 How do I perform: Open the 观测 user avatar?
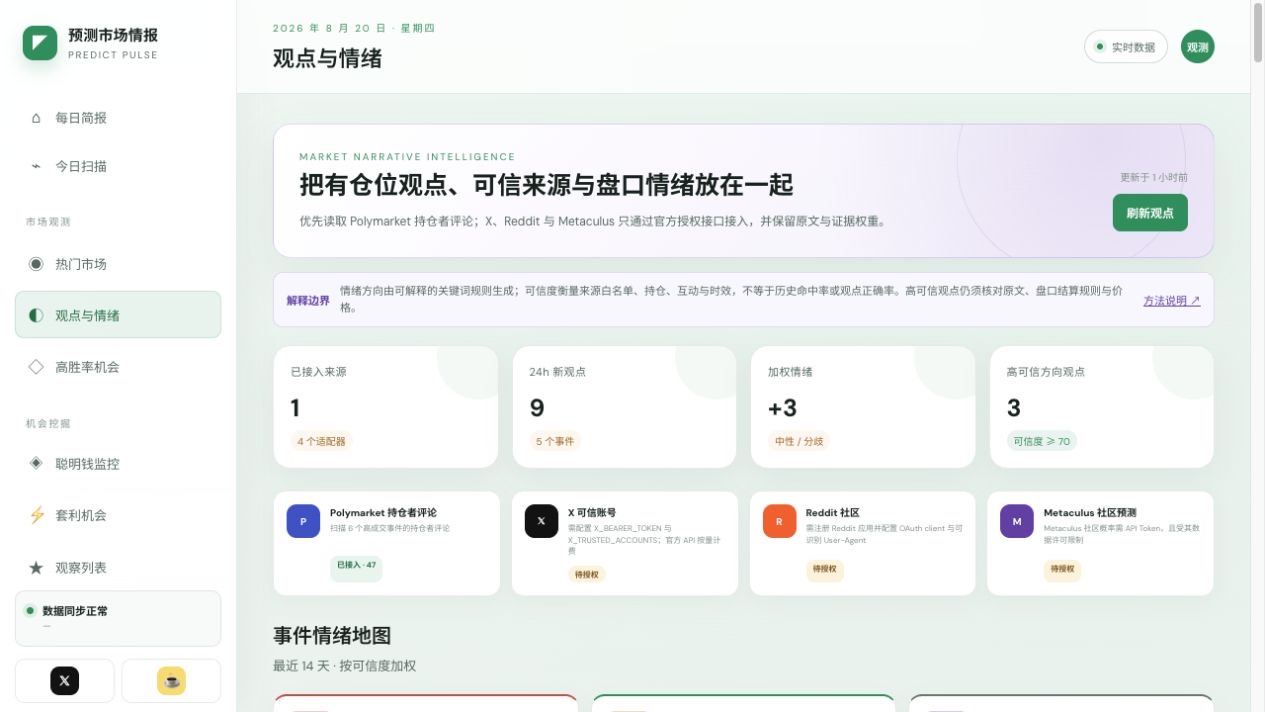point(1197,46)
